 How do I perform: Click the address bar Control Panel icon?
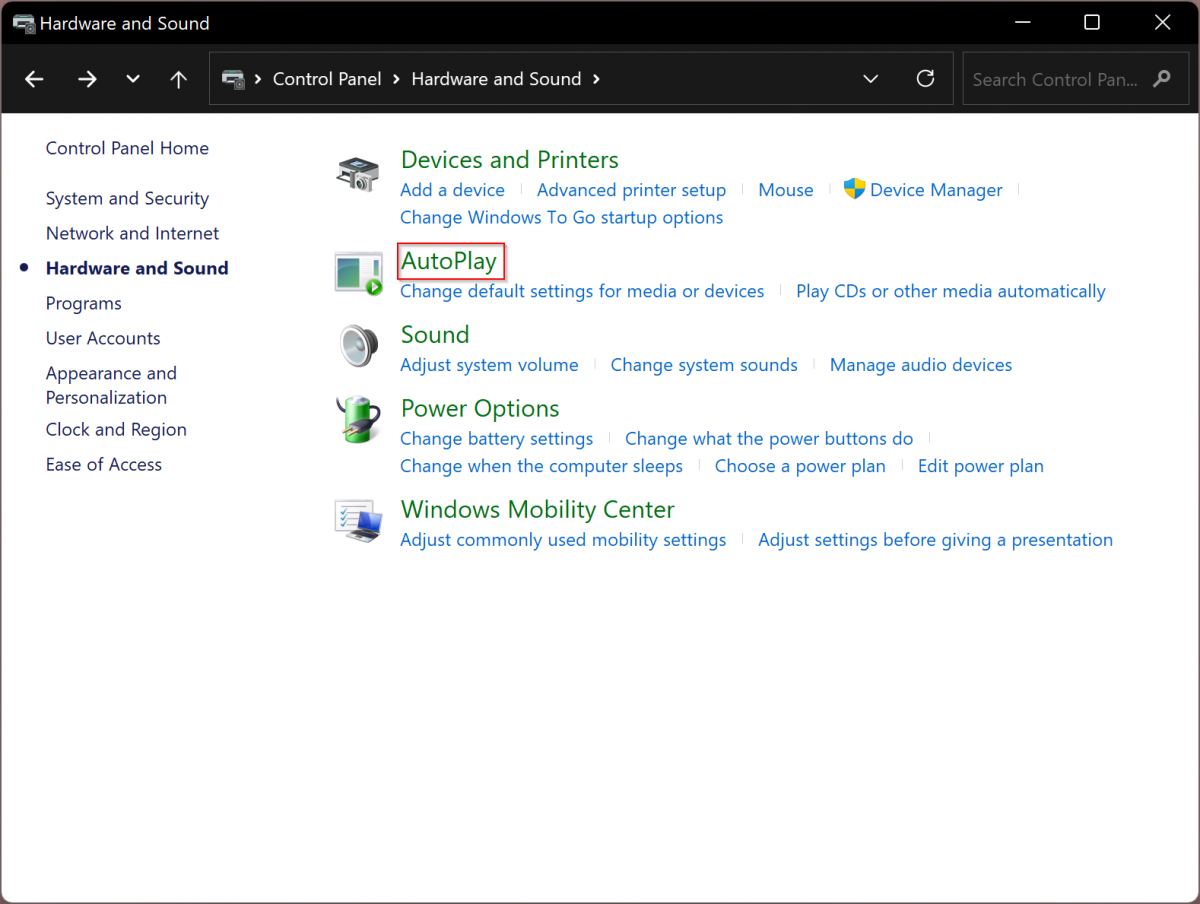coord(233,79)
